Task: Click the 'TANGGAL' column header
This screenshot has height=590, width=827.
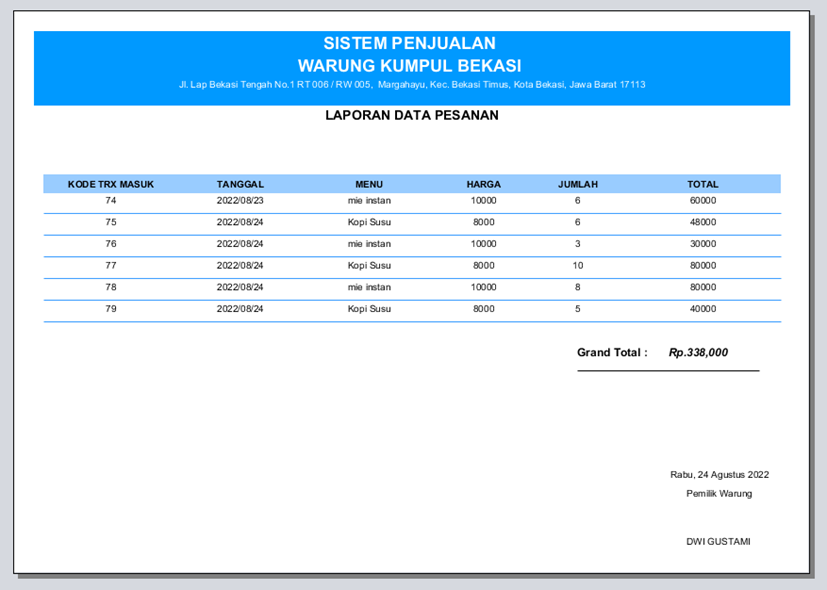Action: (x=240, y=184)
